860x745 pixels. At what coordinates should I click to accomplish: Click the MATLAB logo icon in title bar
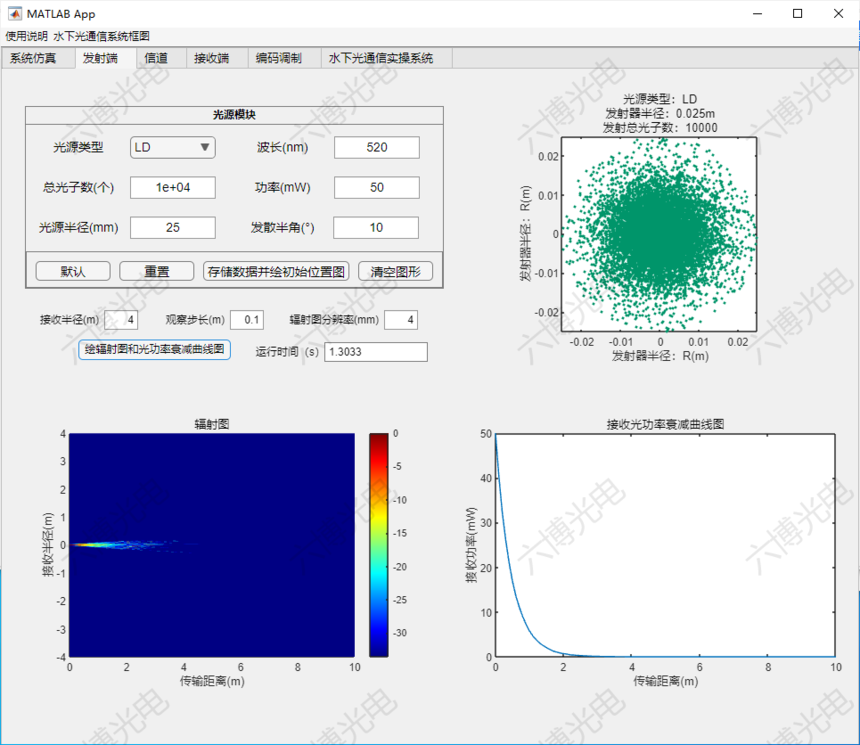(15, 13)
